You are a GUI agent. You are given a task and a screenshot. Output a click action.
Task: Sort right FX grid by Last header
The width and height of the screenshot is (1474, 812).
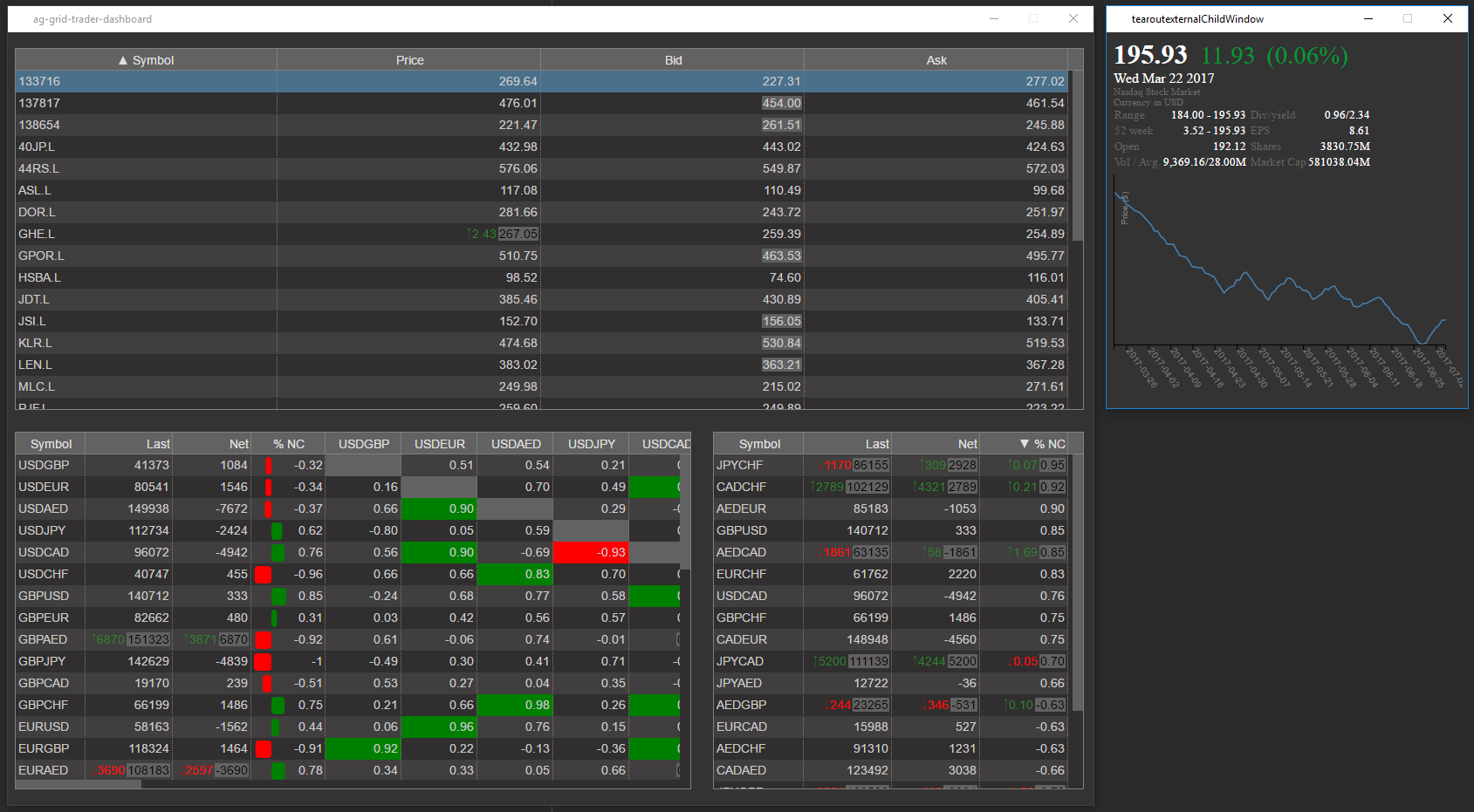coord(847,444)
